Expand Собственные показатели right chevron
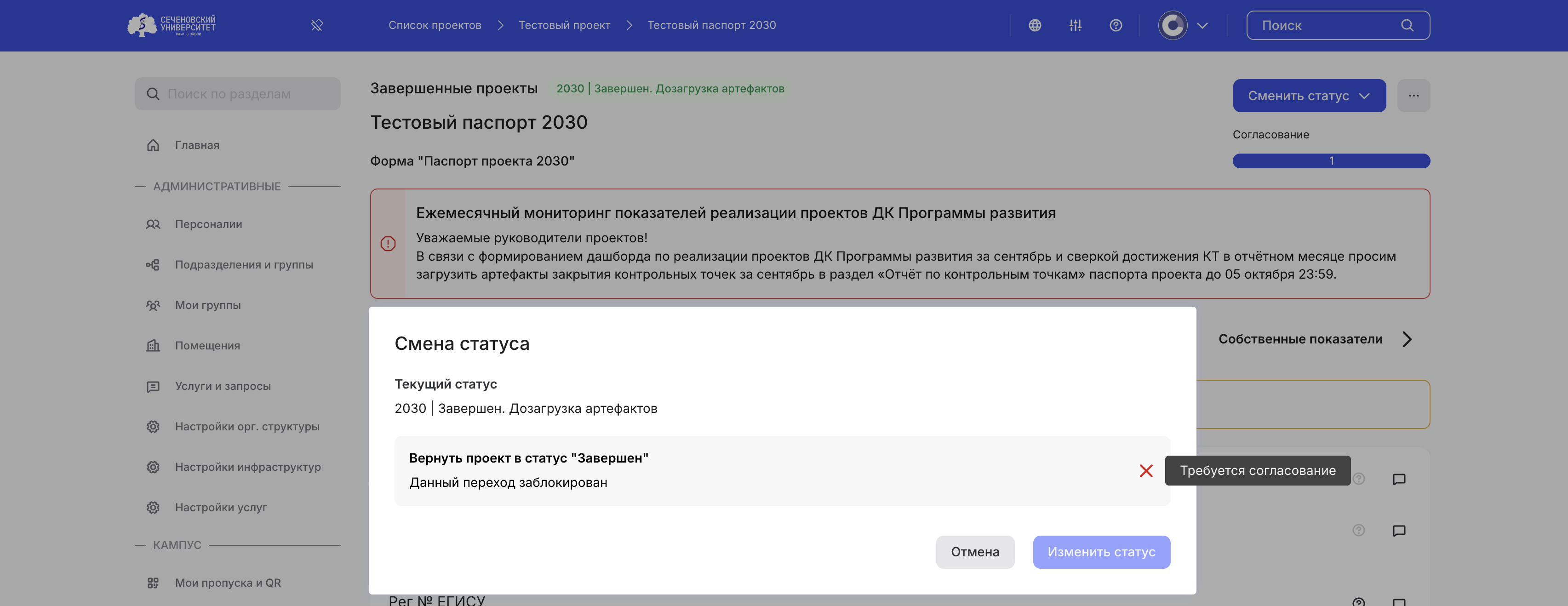Screen dimensions: 1568x606 1407,339
